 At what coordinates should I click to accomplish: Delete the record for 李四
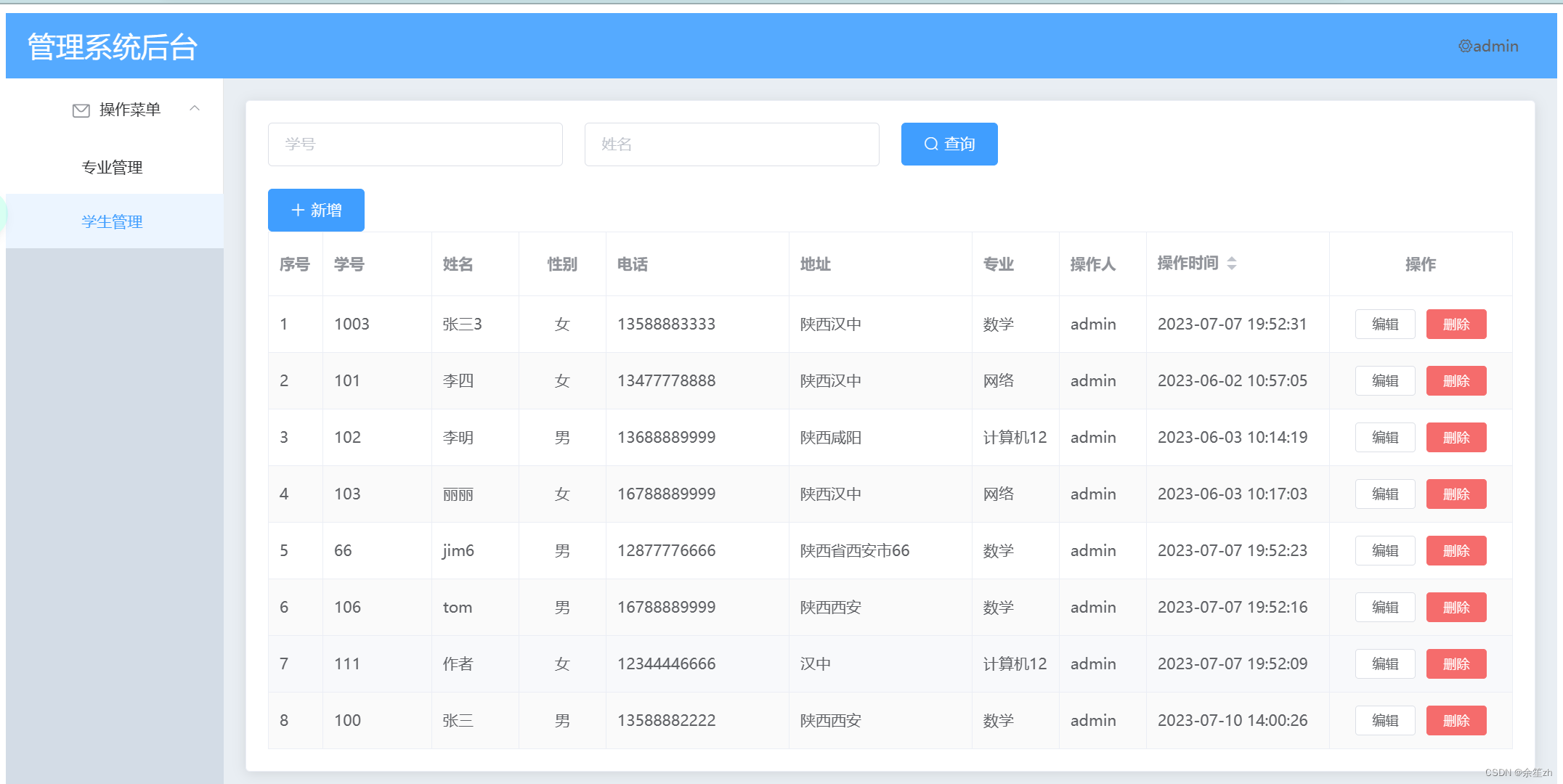pyautogui.click(x=1456, y=380)
